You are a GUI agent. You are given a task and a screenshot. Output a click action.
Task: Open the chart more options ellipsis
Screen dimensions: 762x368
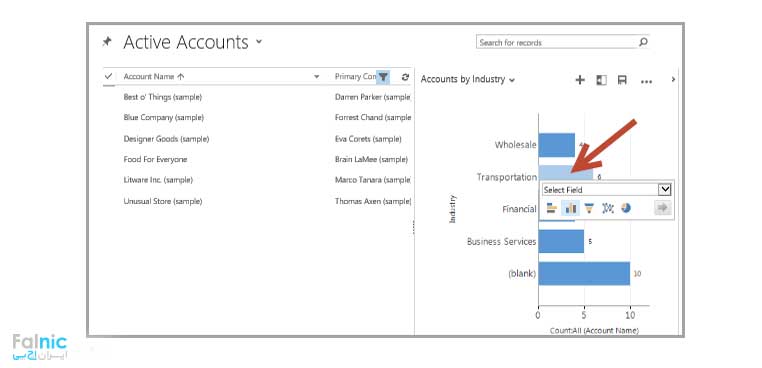[x=646, y=82]
